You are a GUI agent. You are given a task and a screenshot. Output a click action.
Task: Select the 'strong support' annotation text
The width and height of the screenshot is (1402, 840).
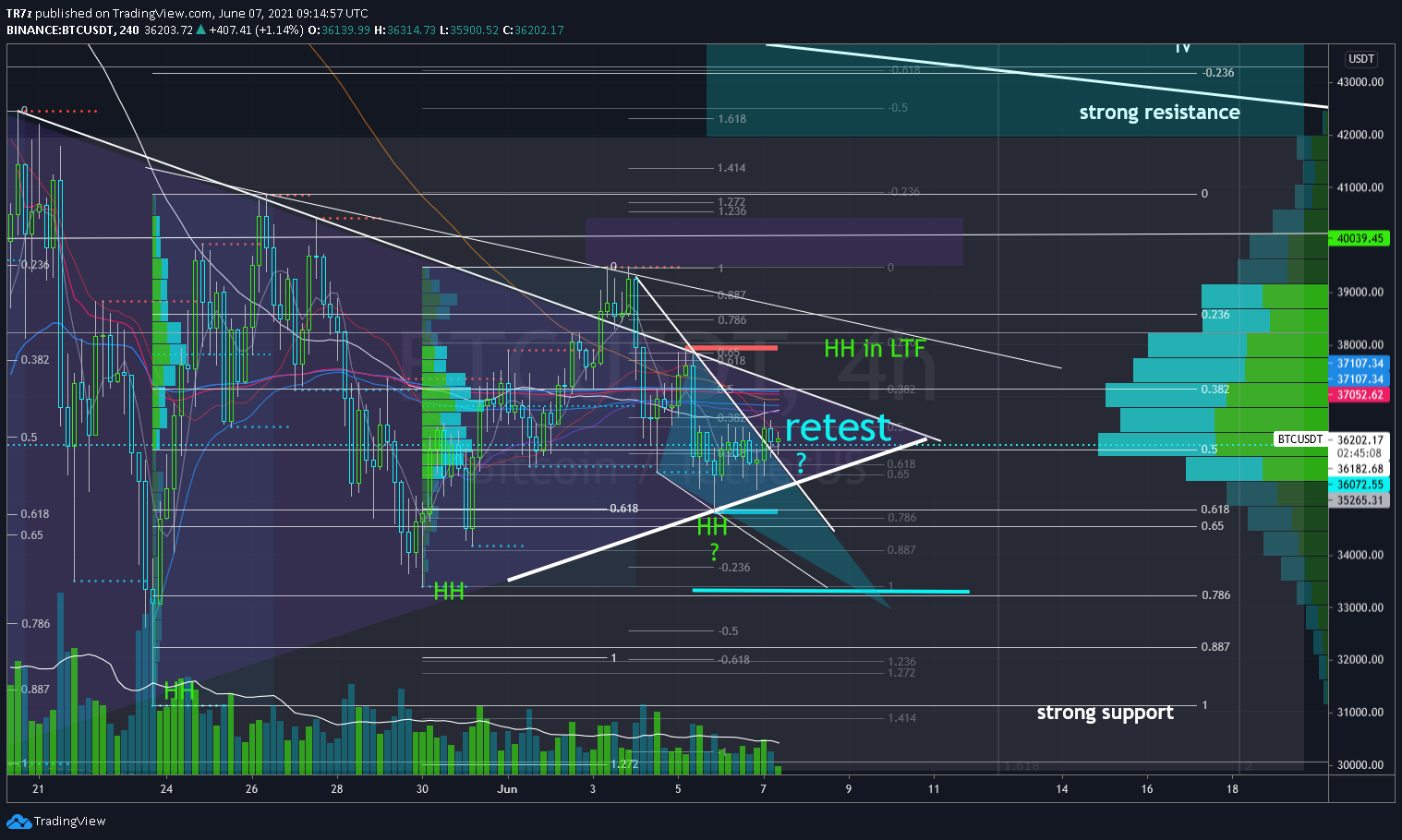click(1105, 713)
